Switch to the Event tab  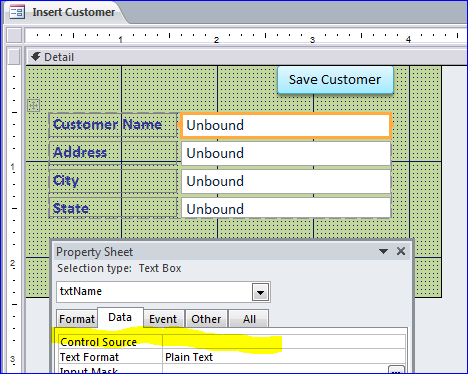tap(163, 319)
